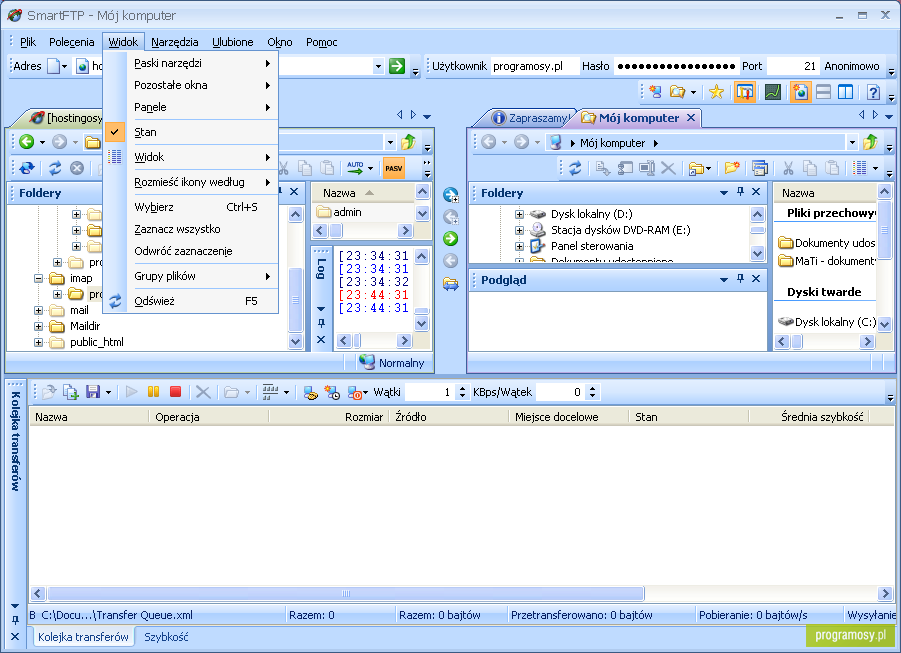901x653 pixels.
Task: Click the new folder icon in local toolbar
Action: pyautogui.click(x=731, y=168)
